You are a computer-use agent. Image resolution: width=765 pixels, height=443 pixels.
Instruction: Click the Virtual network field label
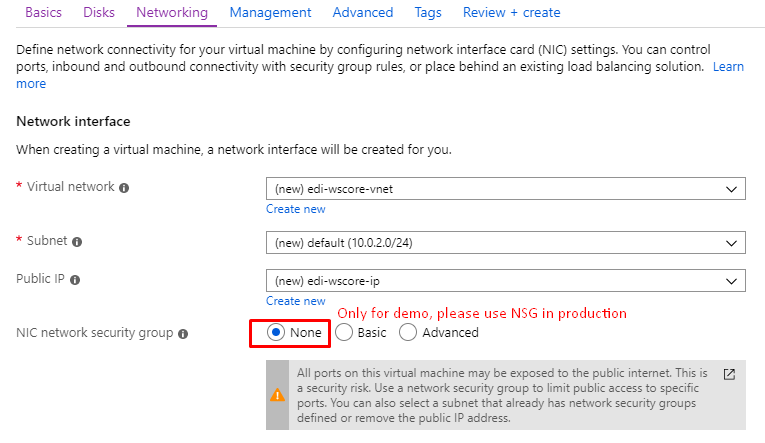point(70,186)
